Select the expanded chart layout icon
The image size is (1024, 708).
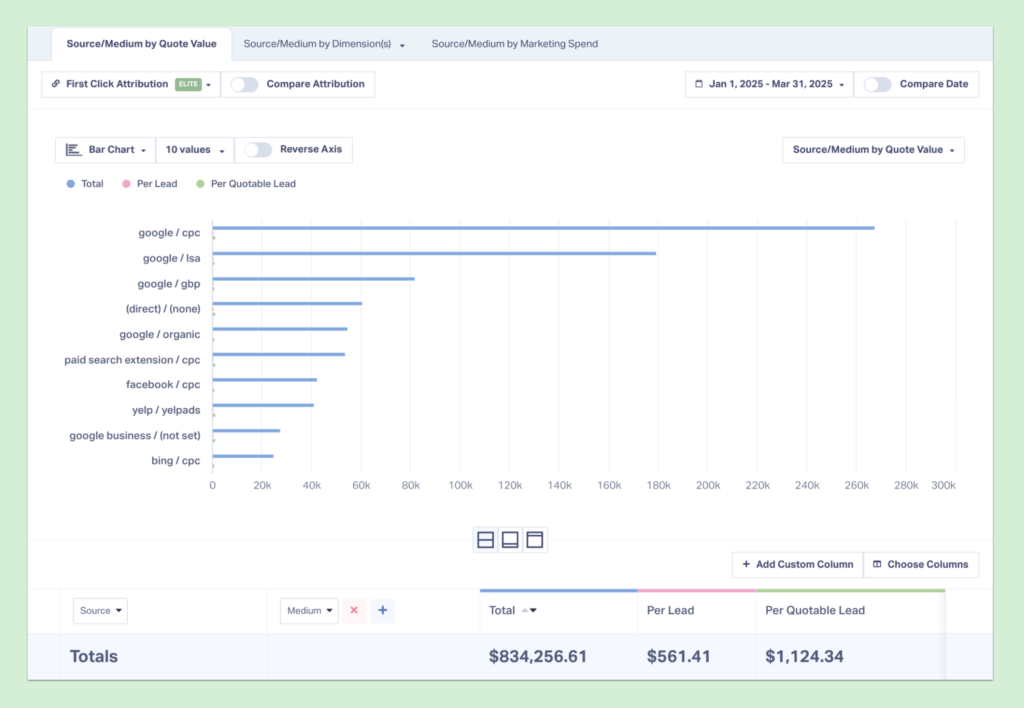tap(510, 539)
